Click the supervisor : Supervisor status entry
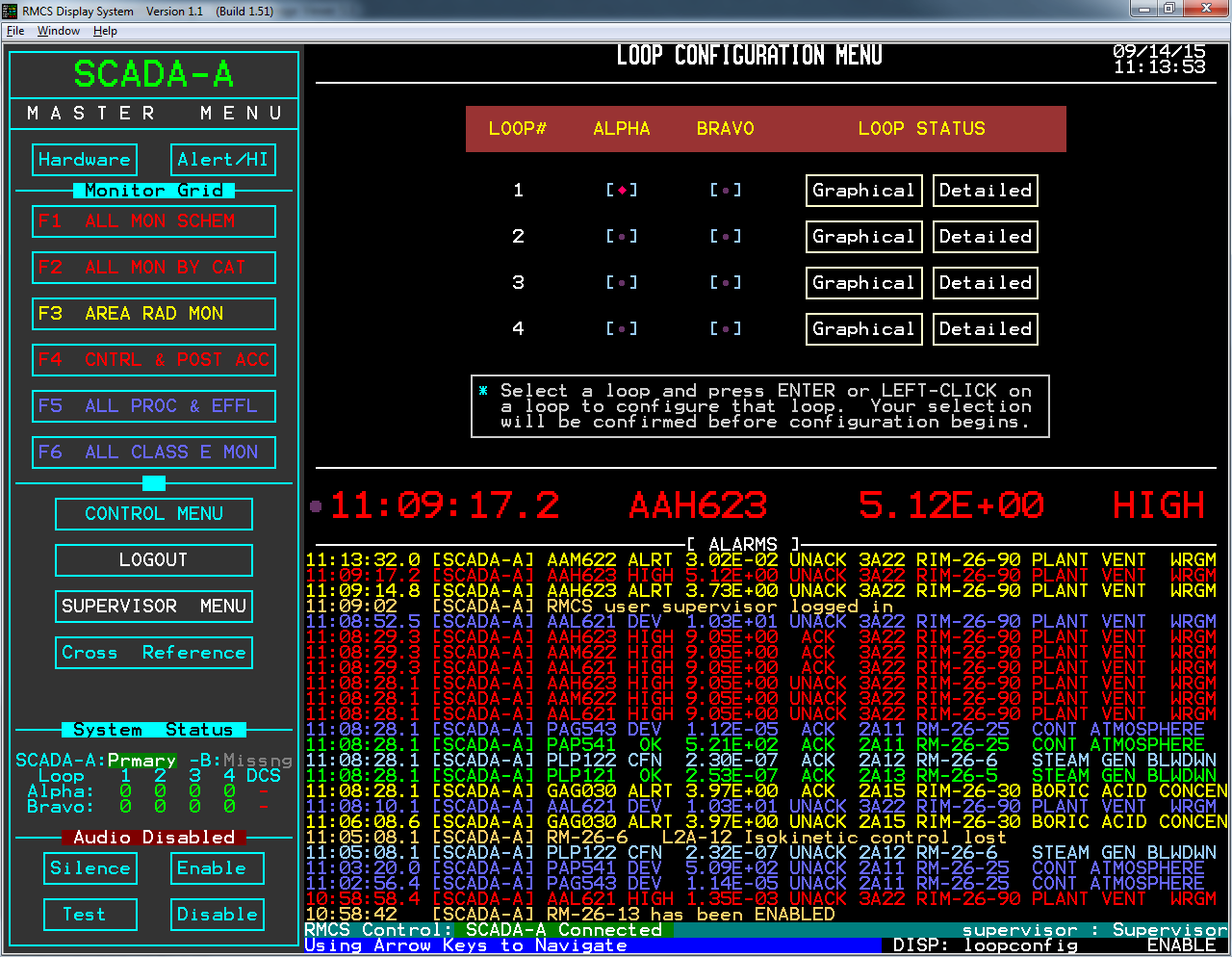 pos(1095,930)
